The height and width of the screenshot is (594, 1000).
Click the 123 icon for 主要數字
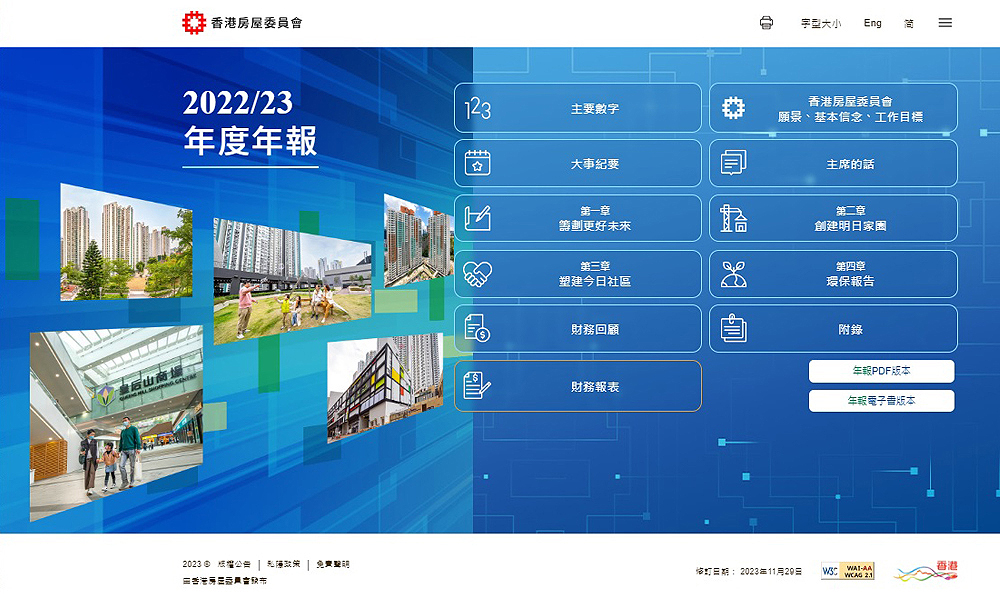pyautogui.click(x=478, y=108)
